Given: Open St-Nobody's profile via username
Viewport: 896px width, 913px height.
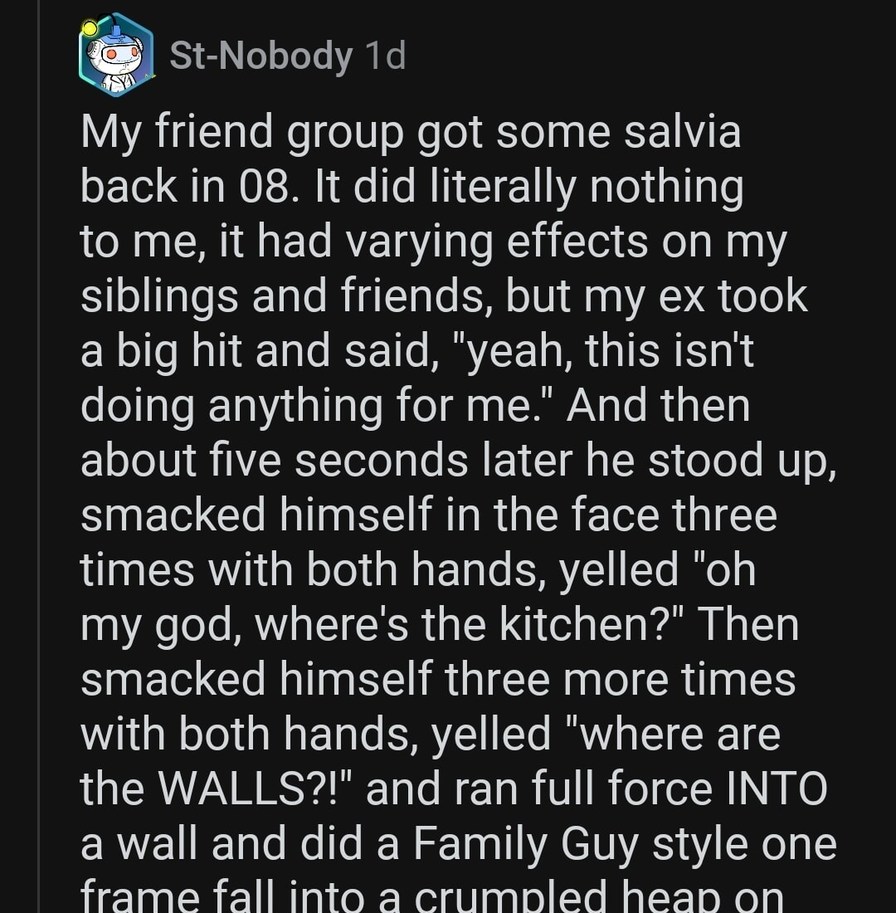Looking at the screenshot, I should pos(260,55).
